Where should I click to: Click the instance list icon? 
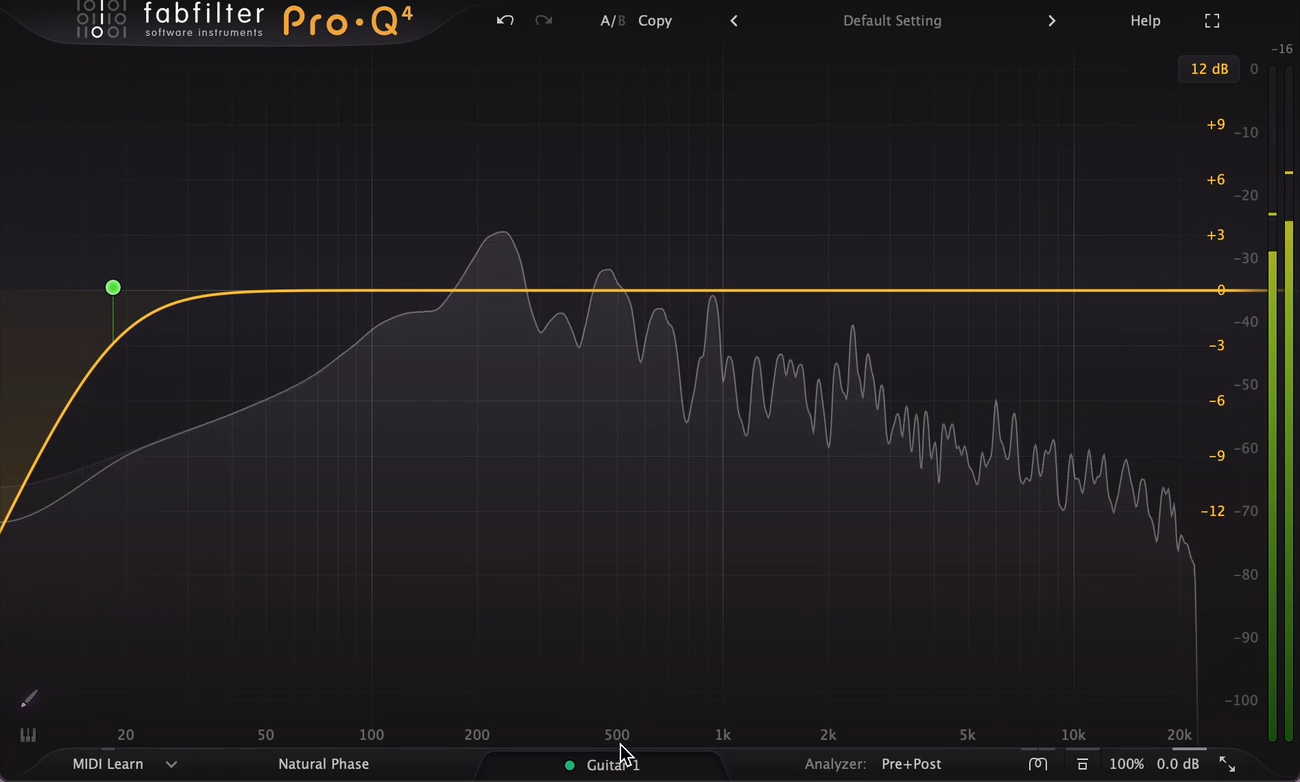pos(1038,764)
